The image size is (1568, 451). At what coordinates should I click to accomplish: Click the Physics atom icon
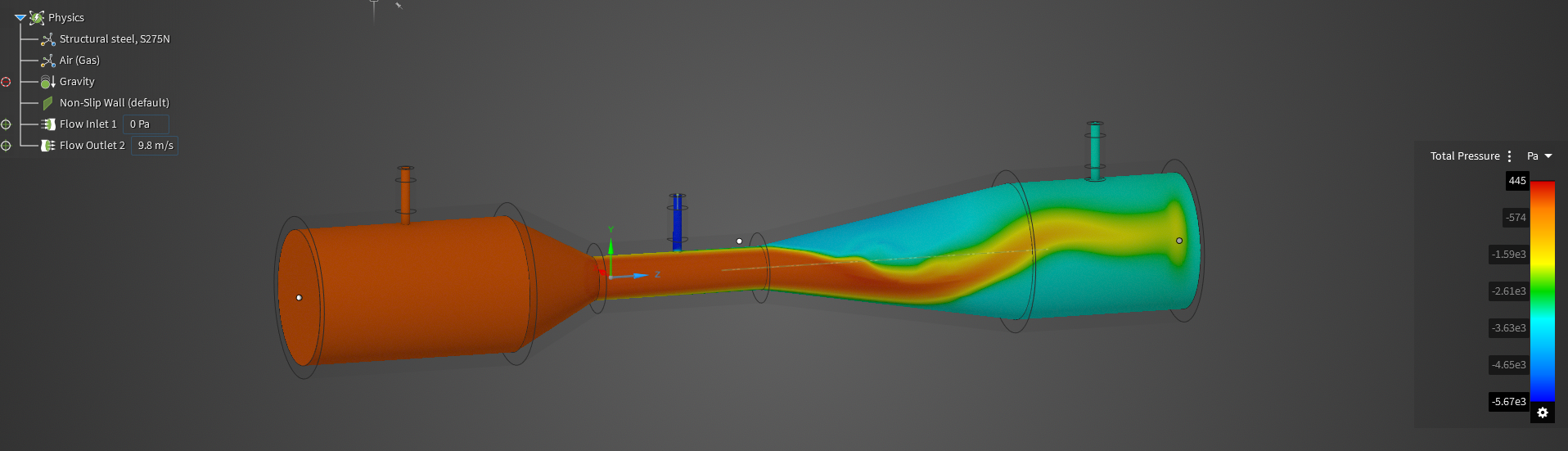pyautogui.click(x=37, y=17)
